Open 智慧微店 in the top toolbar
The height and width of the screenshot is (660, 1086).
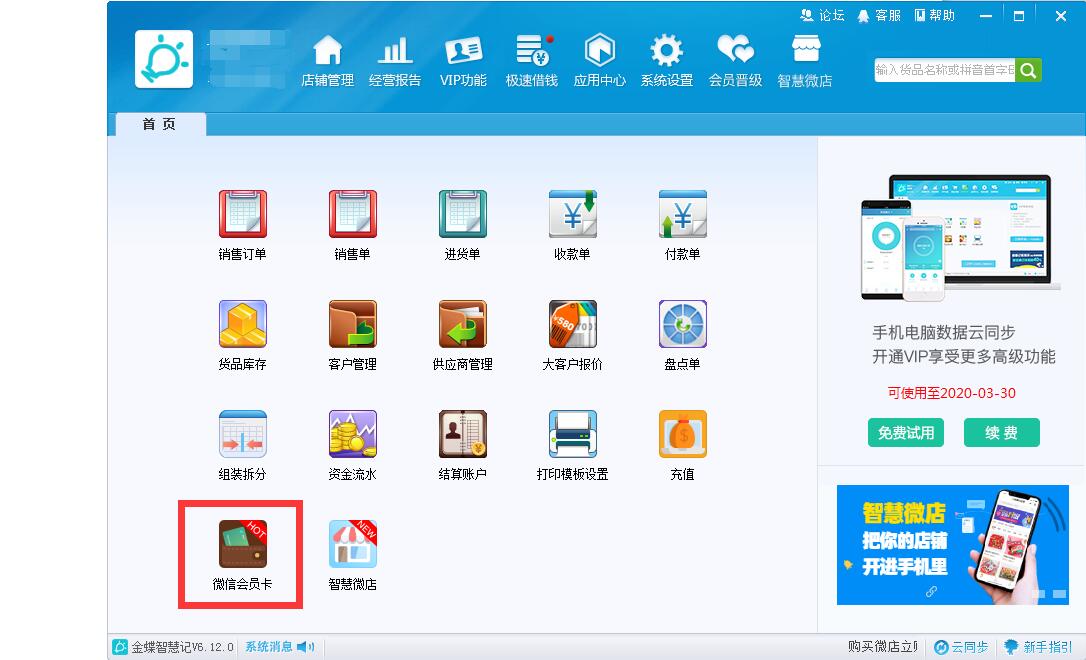point(805,61)
